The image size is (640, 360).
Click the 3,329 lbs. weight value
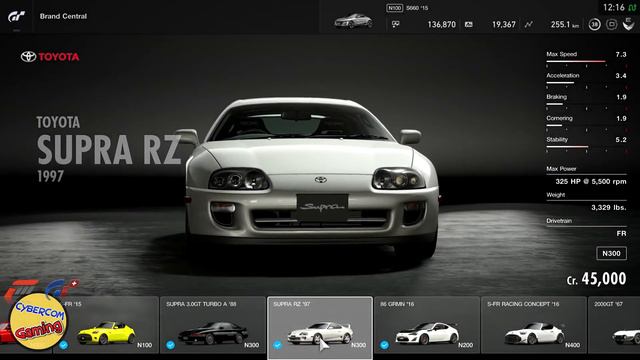[x=609, y=208]
